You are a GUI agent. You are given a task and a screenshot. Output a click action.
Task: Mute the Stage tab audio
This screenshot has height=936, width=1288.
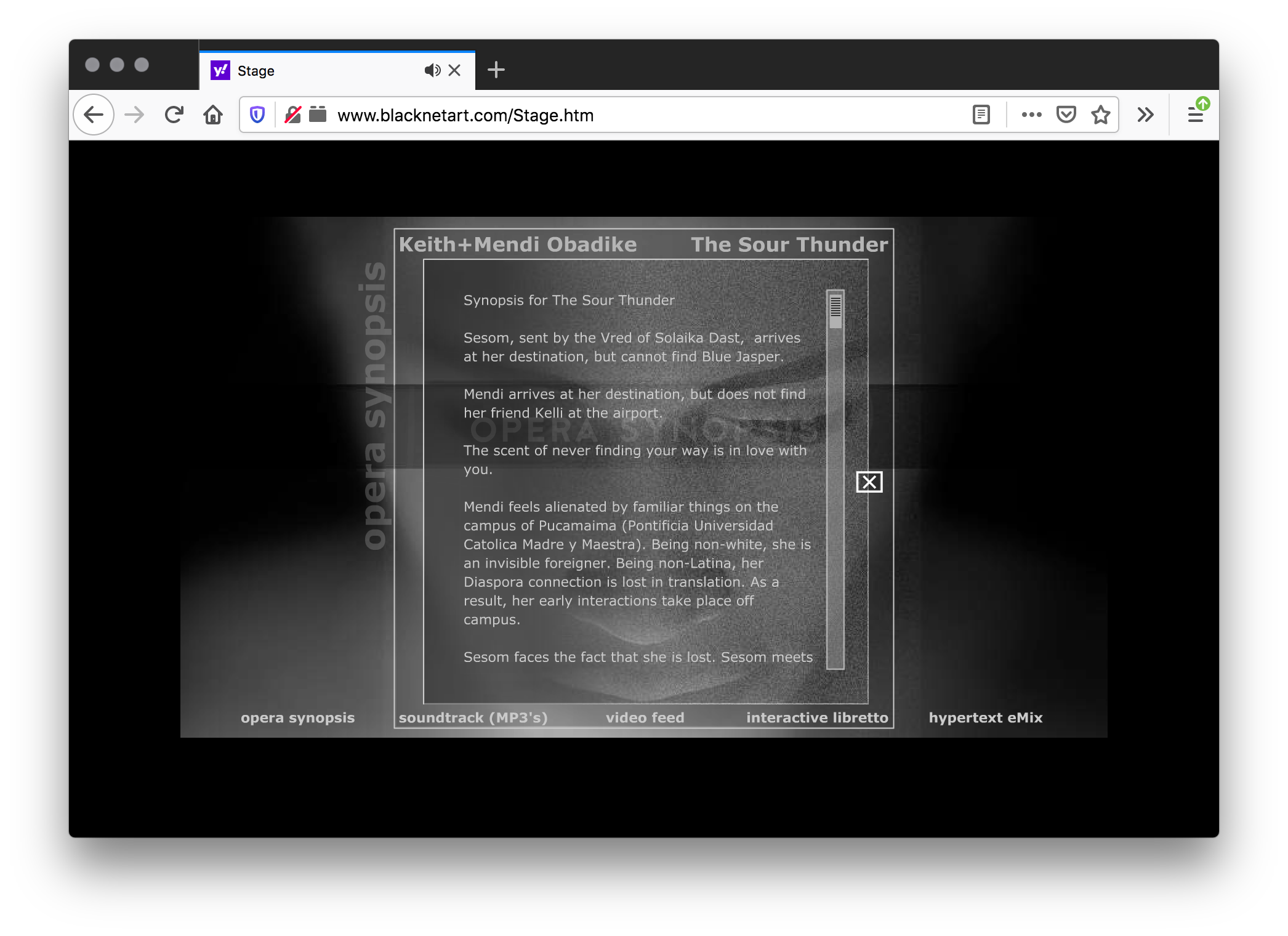(432, 70)
